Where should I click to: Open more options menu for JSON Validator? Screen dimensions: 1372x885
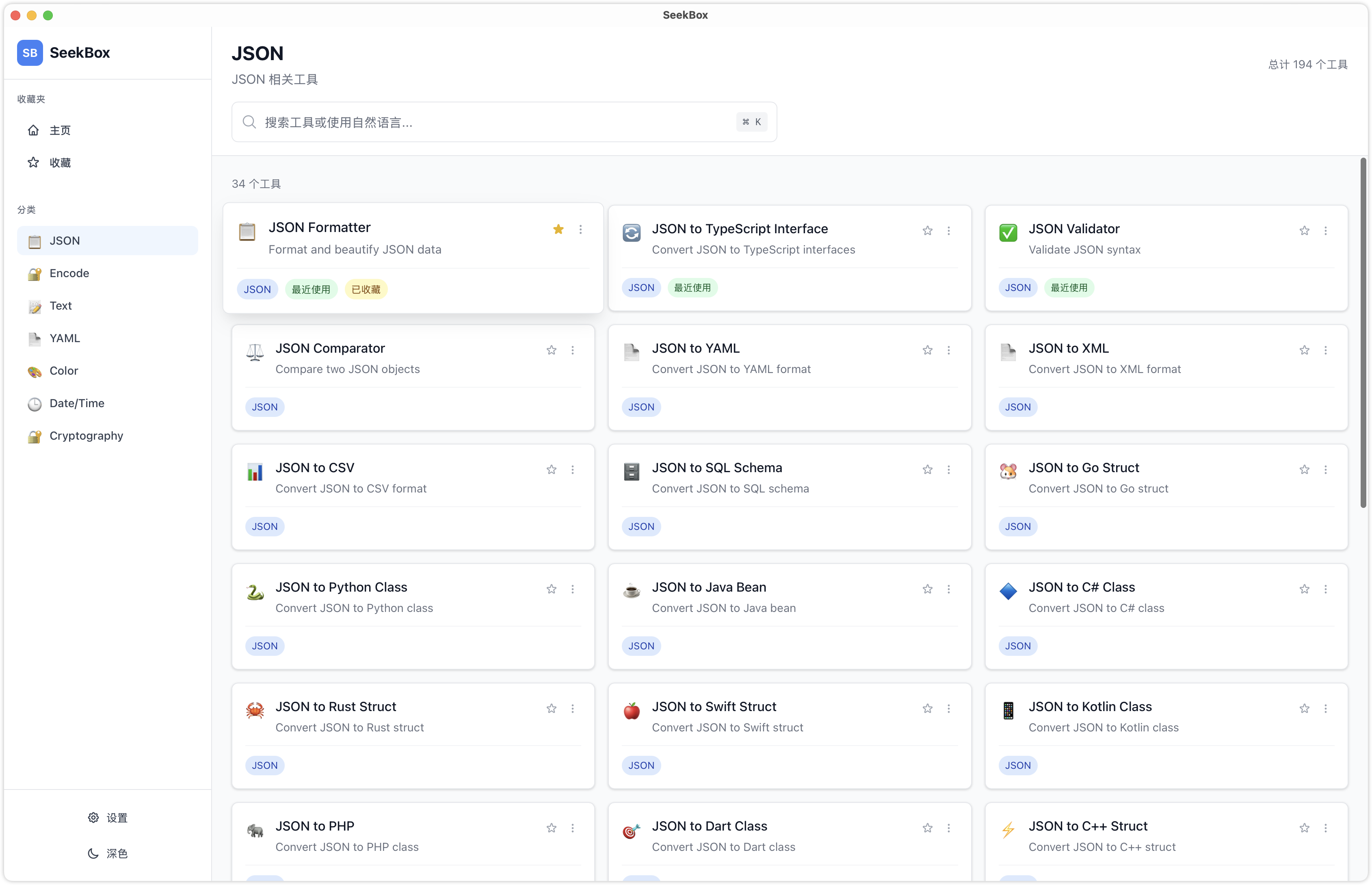coord(1325,230)
